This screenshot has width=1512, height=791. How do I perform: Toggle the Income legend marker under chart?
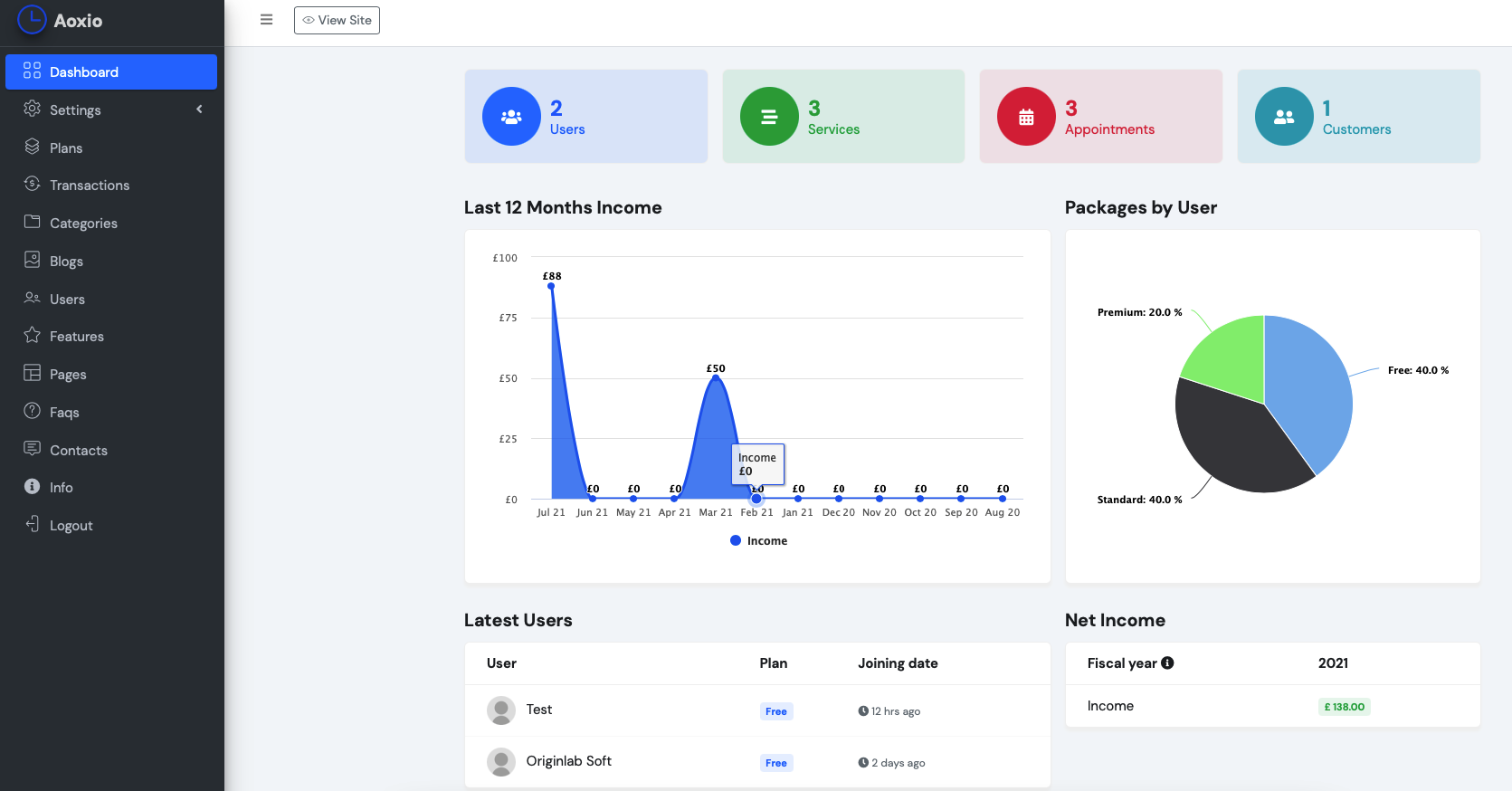coord(736,540)
